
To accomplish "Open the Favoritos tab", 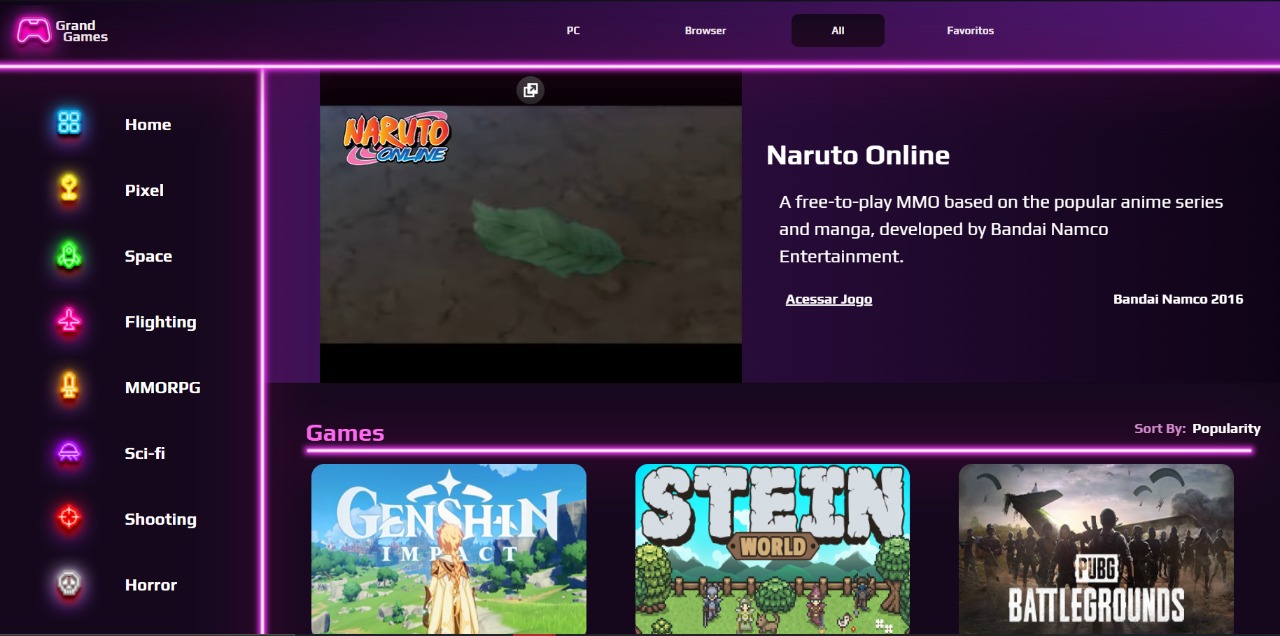I will pyautogui.click(x=970, y=31).
